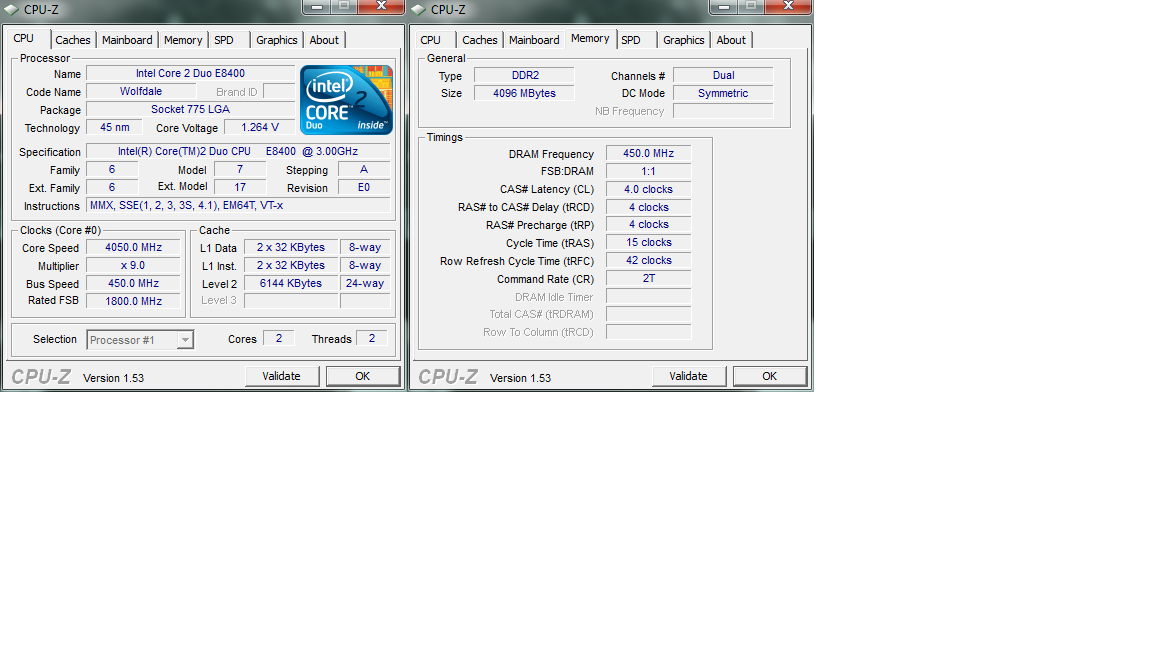Image resolution: width=1152 pixels, height=648 pixels.
Task: Open the Caches tab in left window
Action: tap(73, 40)
